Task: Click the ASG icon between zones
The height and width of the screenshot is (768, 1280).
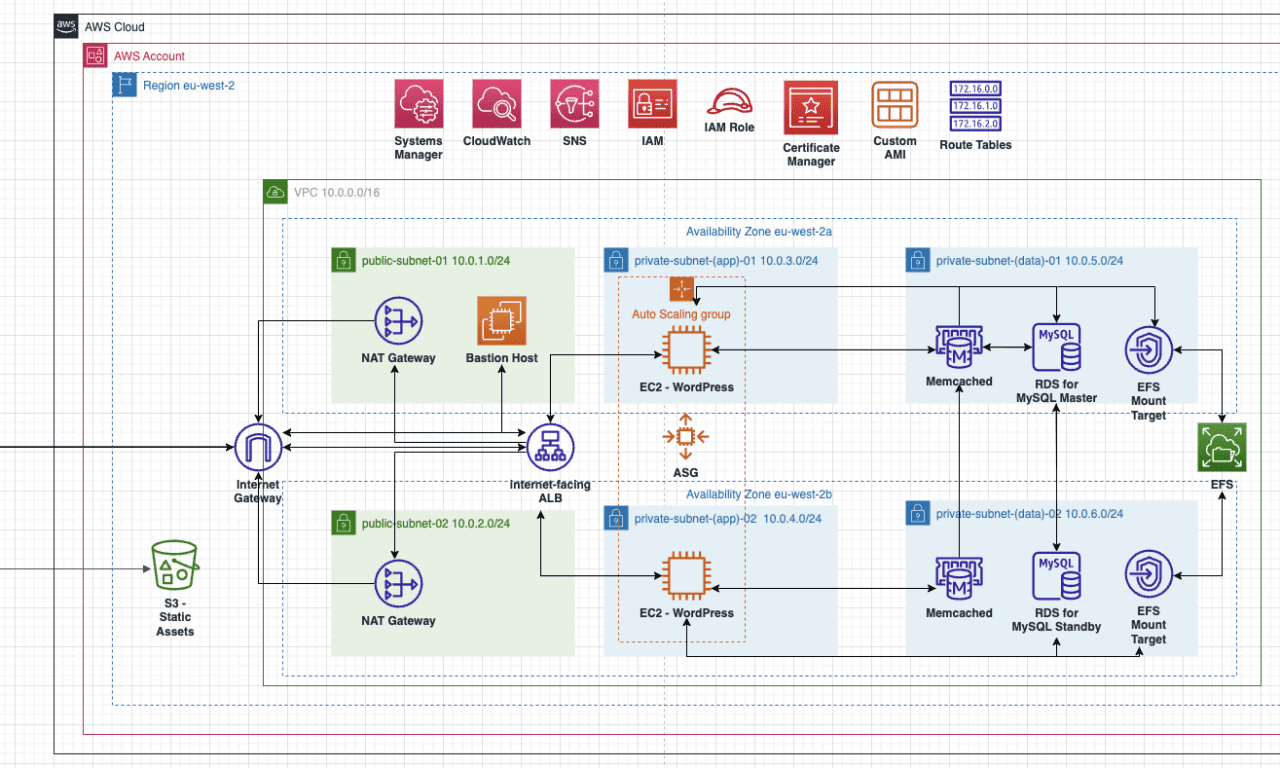Action: coord(686,436)
